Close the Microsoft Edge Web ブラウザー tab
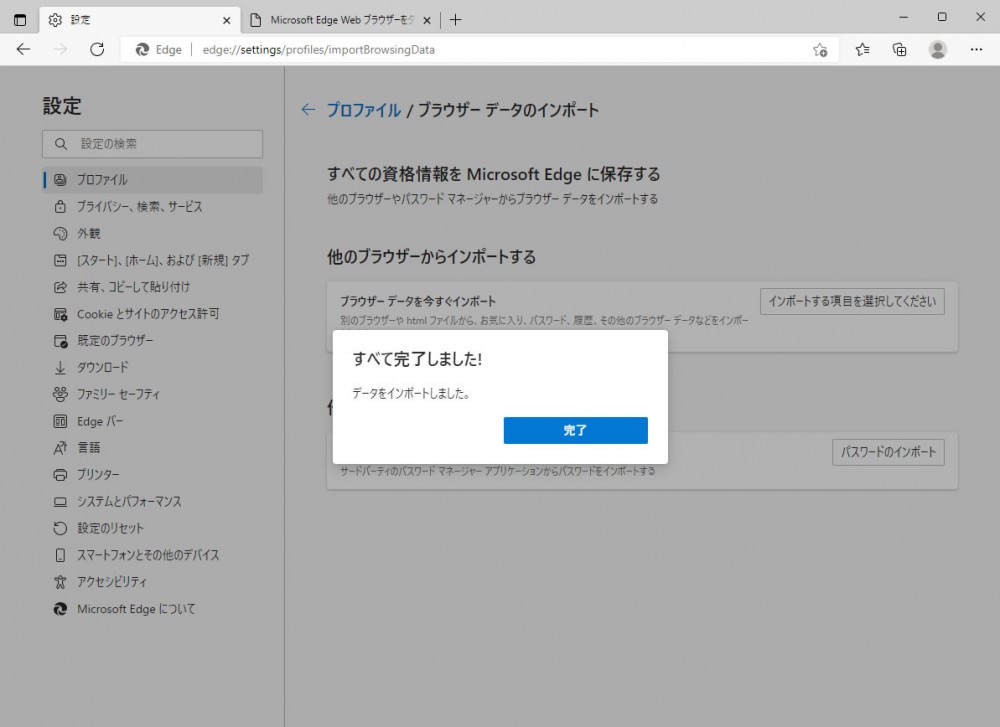Image resolution: width=1000 pixels, height=727 pixels. pyautogui.click(x=427, y=20)
